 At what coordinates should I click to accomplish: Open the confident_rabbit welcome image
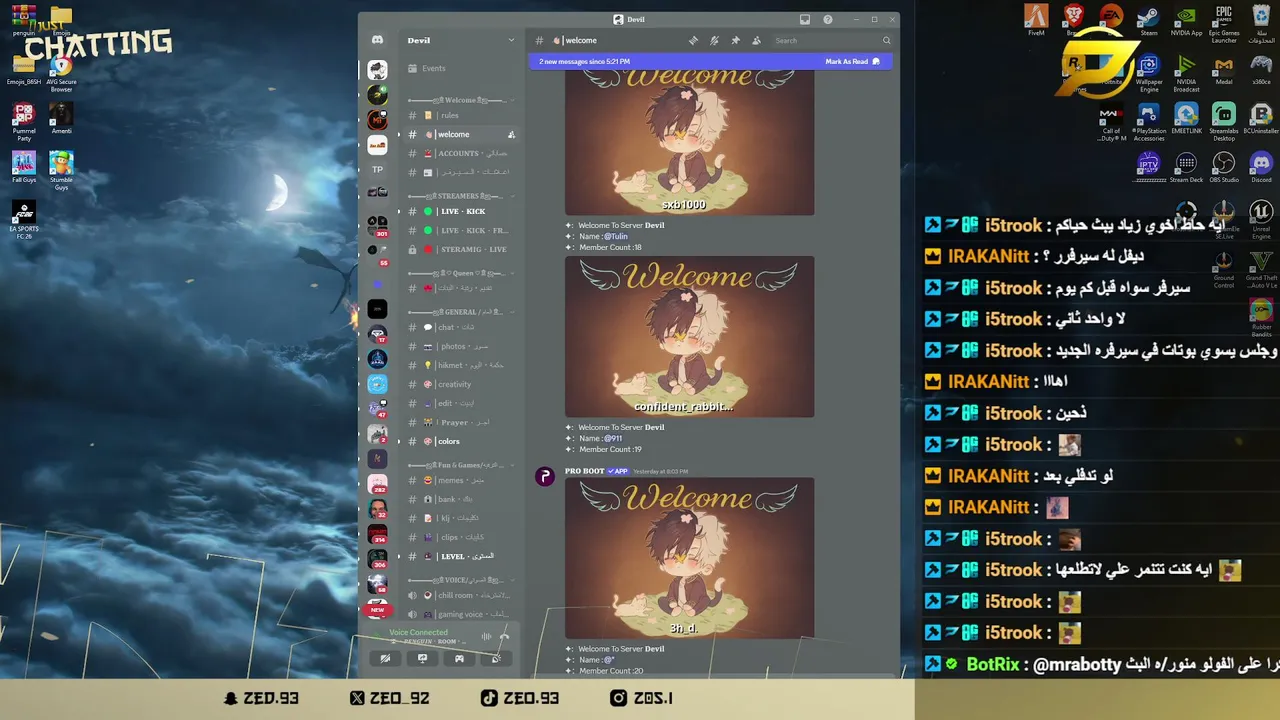689,336
